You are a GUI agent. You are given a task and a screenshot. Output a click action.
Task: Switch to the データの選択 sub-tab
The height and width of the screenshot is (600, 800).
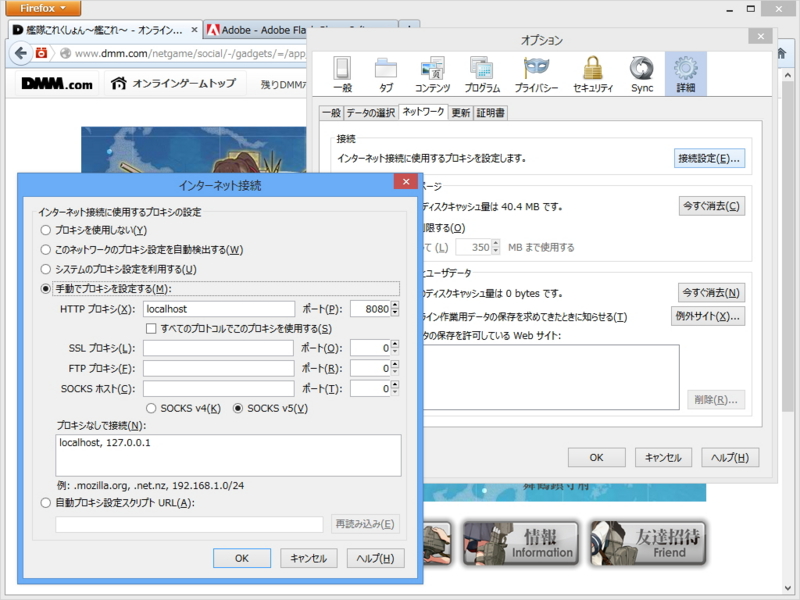[x=370, y=113]
